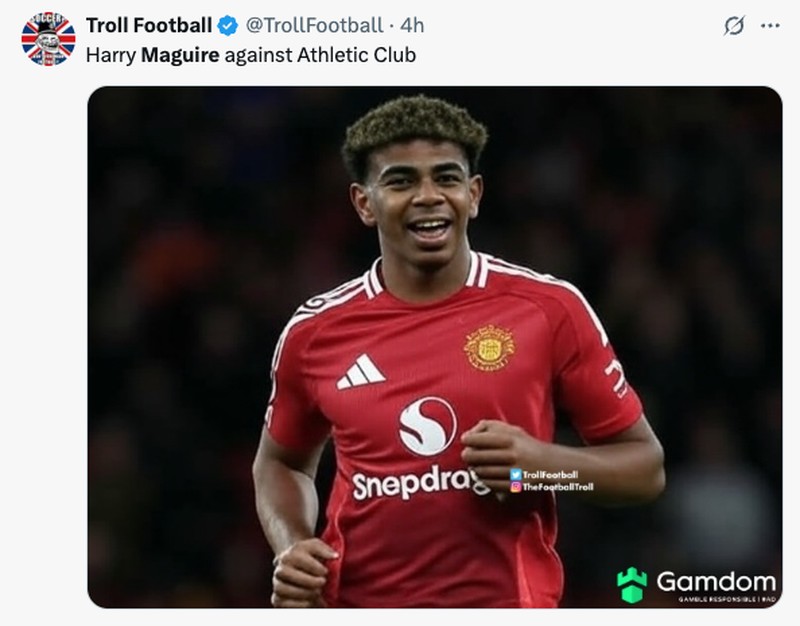Click the Instagram watermark icon

pyautogui.click(x=515, y=487)
